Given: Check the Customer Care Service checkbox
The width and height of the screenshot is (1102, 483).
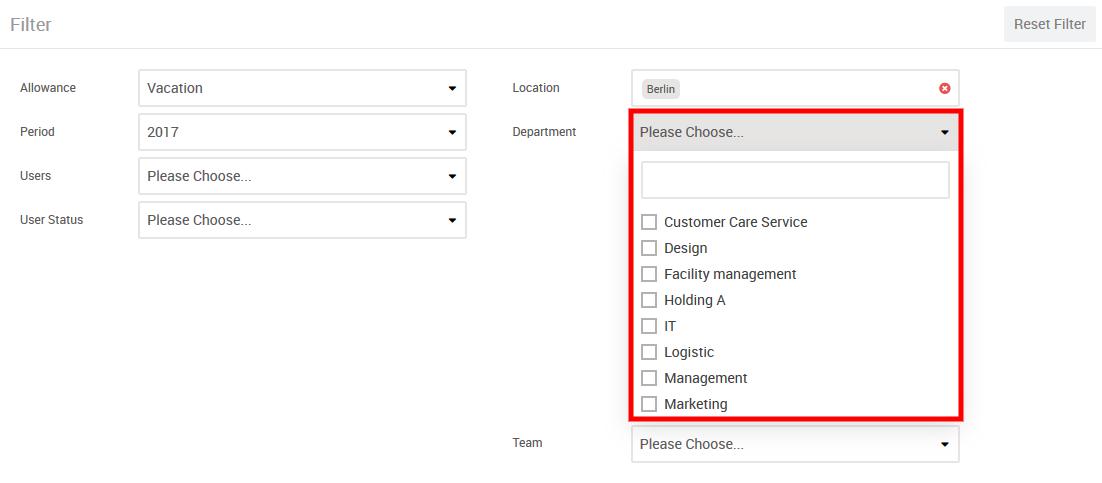Looking at the screenshot, I should click(x=649, y=222).
